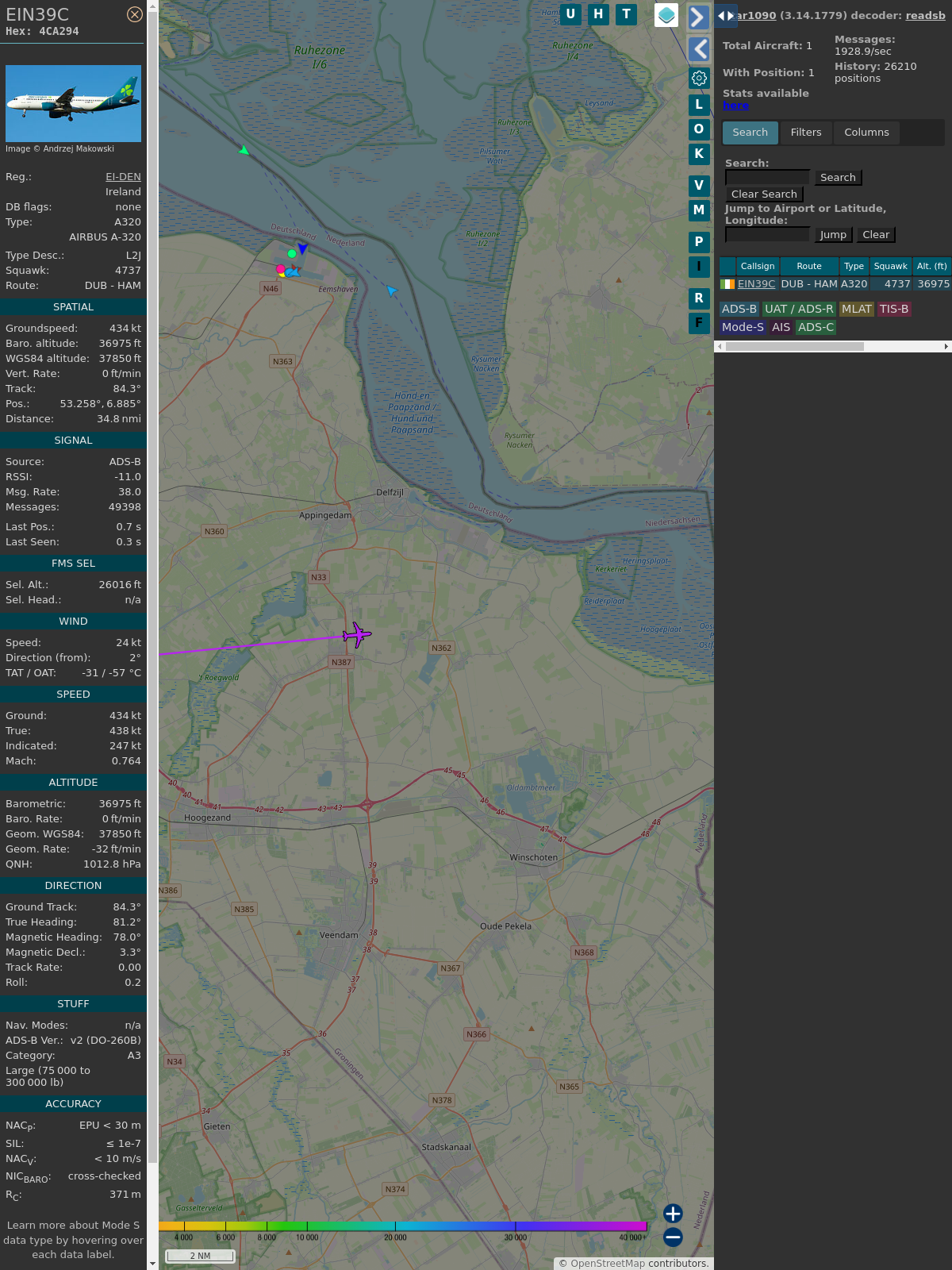The width and height of the screenshot is (952, 1270).
Task: Click the light blue marker in the channel
Action: pos(391,291)
